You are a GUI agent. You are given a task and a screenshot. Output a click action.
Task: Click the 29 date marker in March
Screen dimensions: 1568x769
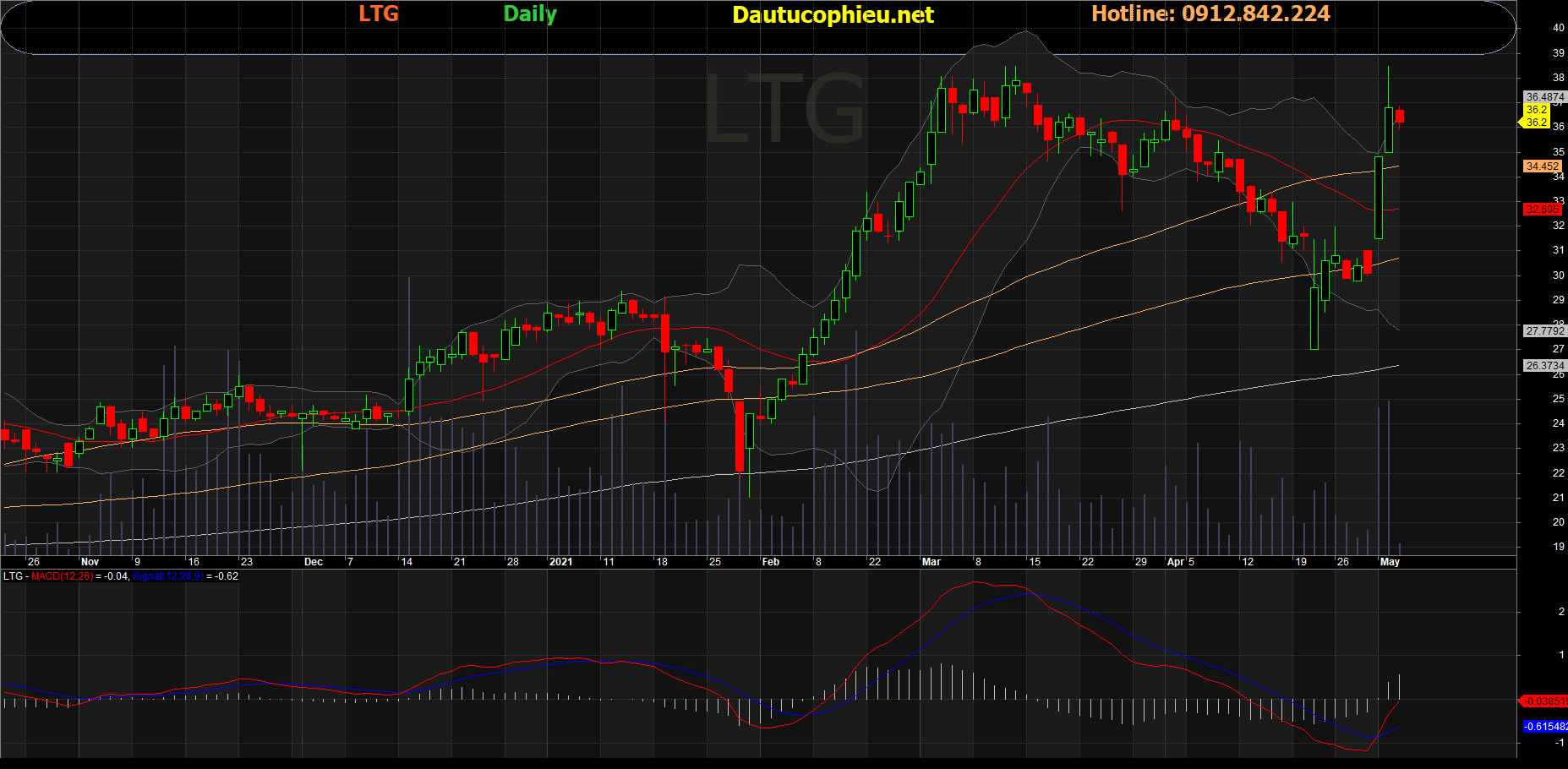[x=1141, y=562]
